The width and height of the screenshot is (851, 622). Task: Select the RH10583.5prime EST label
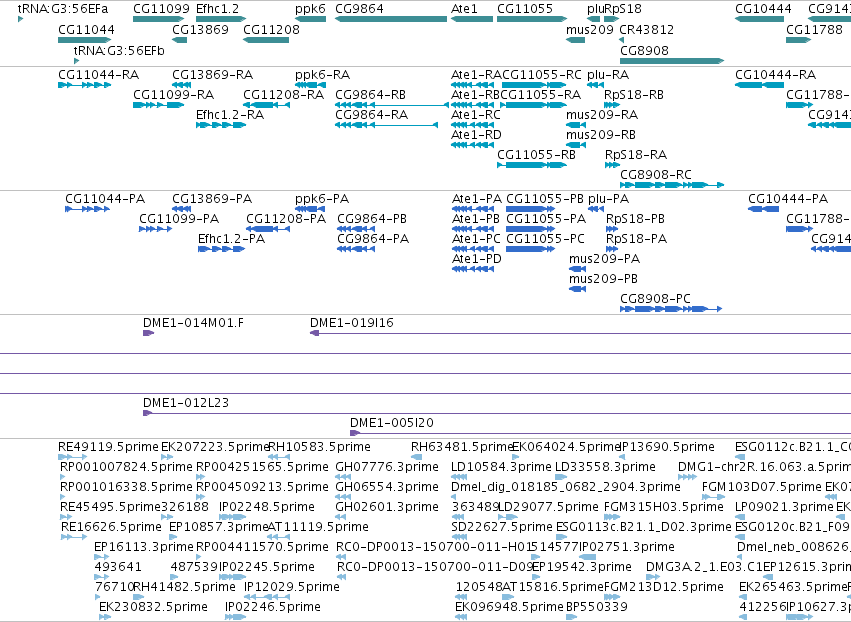(320, 447)
